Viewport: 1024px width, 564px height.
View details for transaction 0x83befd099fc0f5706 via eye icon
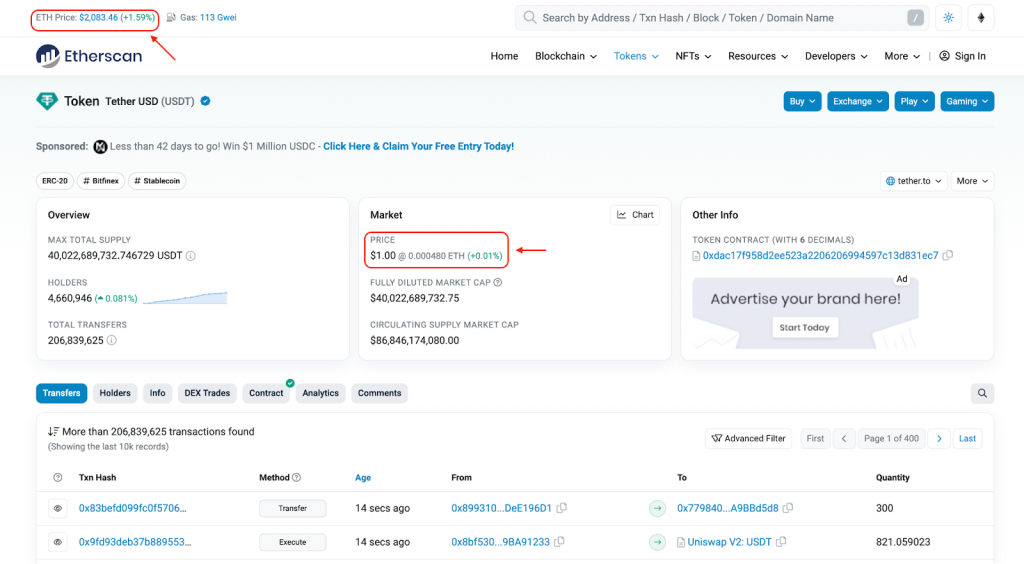pos(57,509)
